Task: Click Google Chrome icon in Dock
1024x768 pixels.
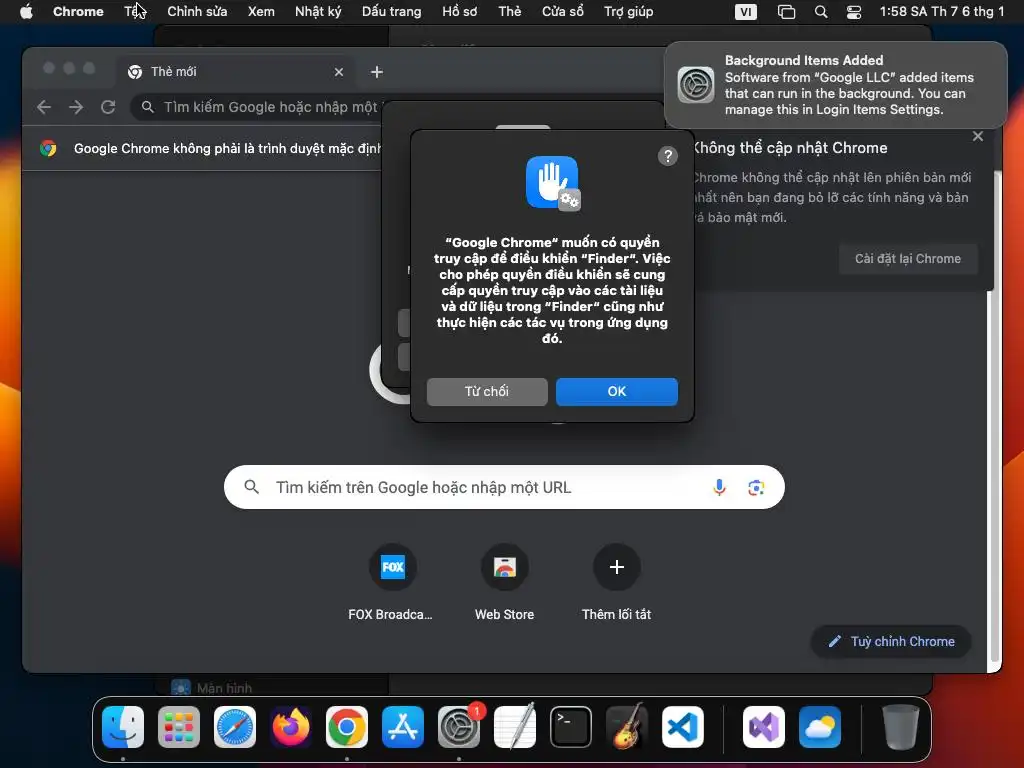Action: pos(347,727)
